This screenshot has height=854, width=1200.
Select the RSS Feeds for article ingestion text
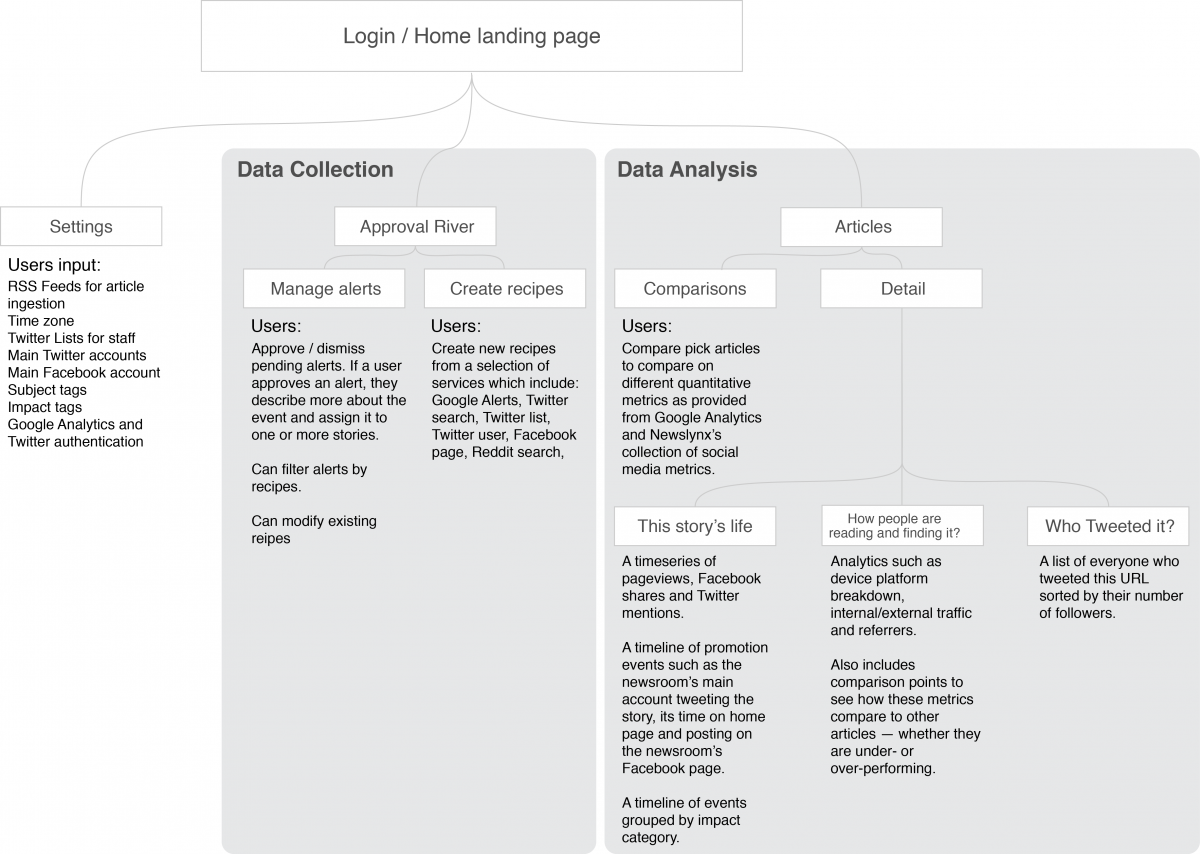76,295
